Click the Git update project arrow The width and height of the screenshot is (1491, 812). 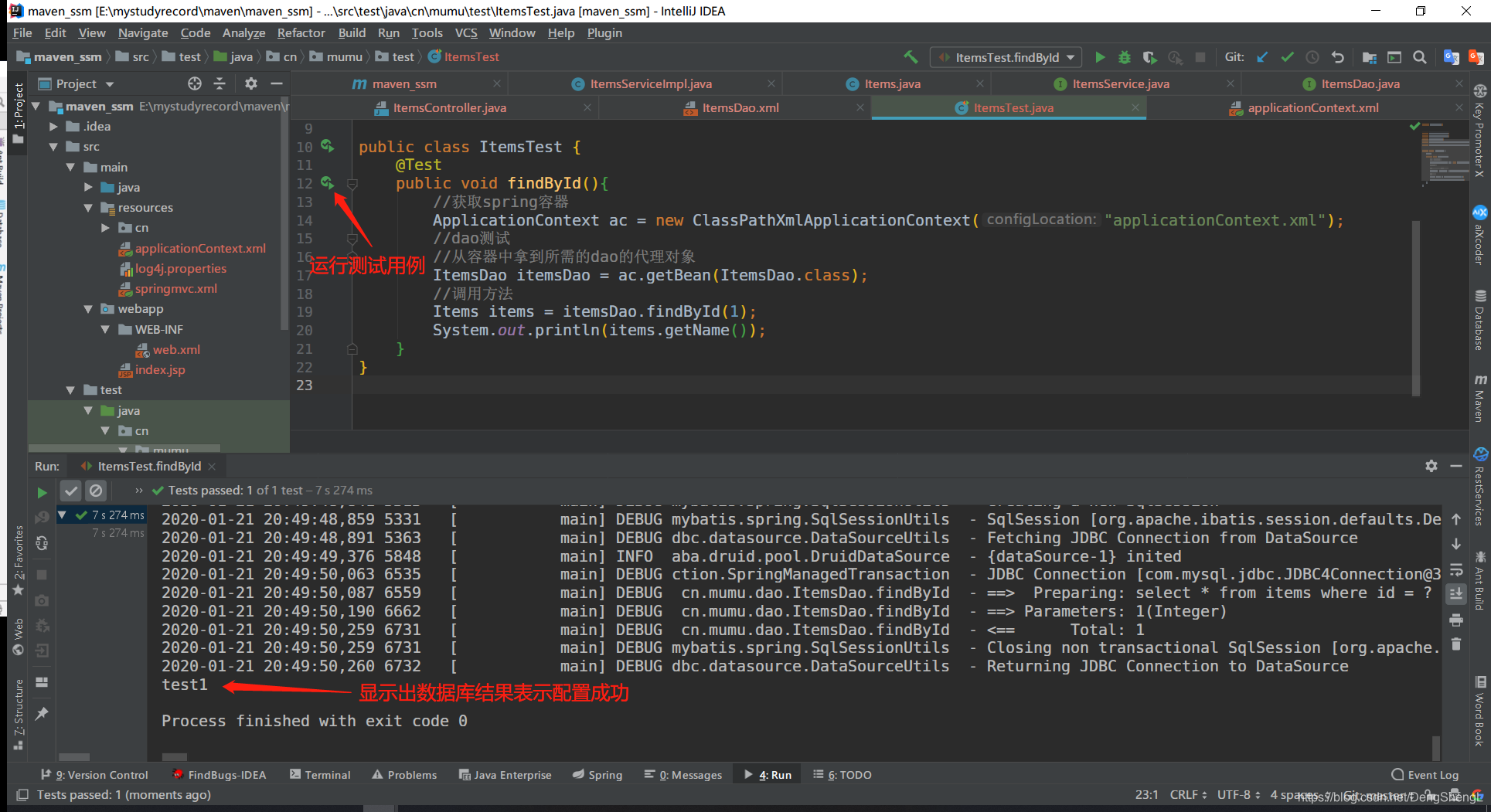pyautogui.click(x=1262, y=57)
